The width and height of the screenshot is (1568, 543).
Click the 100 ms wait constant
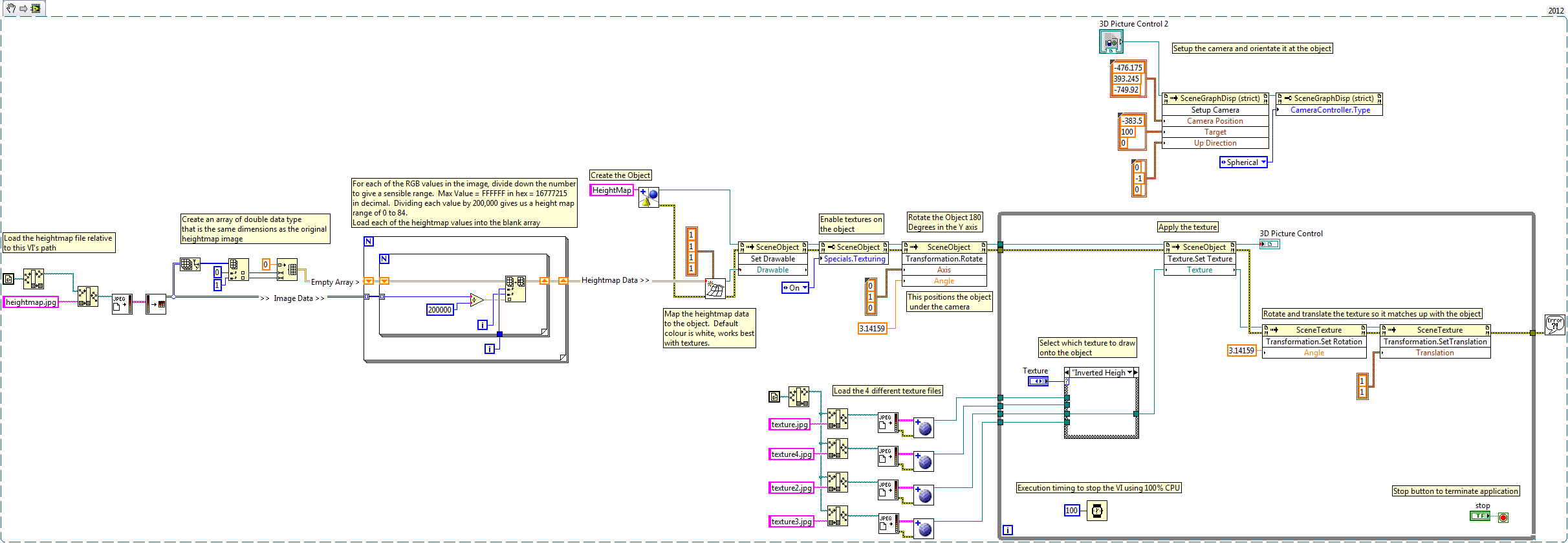point(1072,511)
